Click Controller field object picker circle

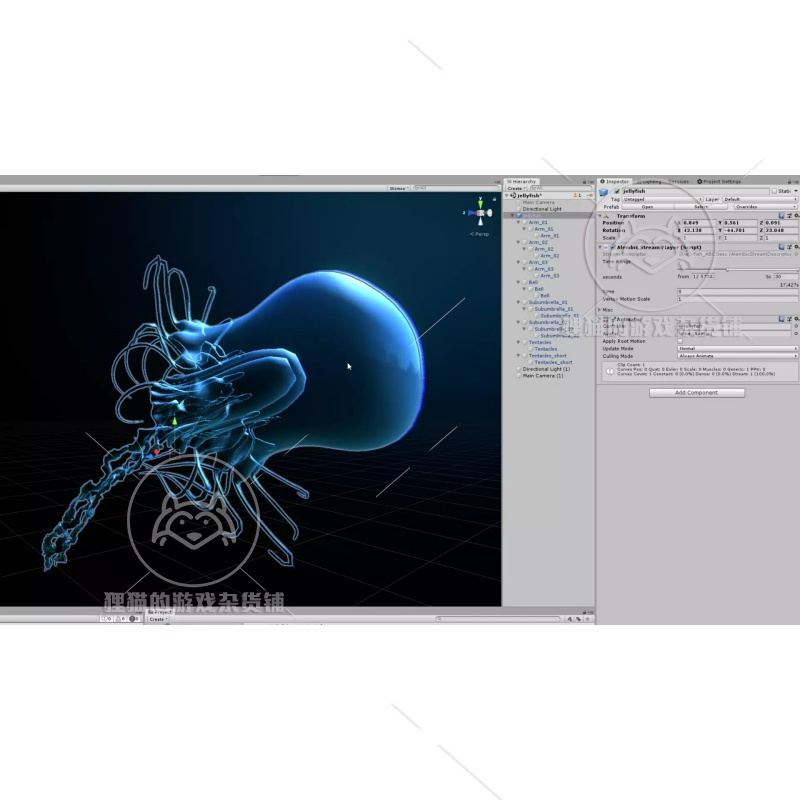(x=796, y=326)
